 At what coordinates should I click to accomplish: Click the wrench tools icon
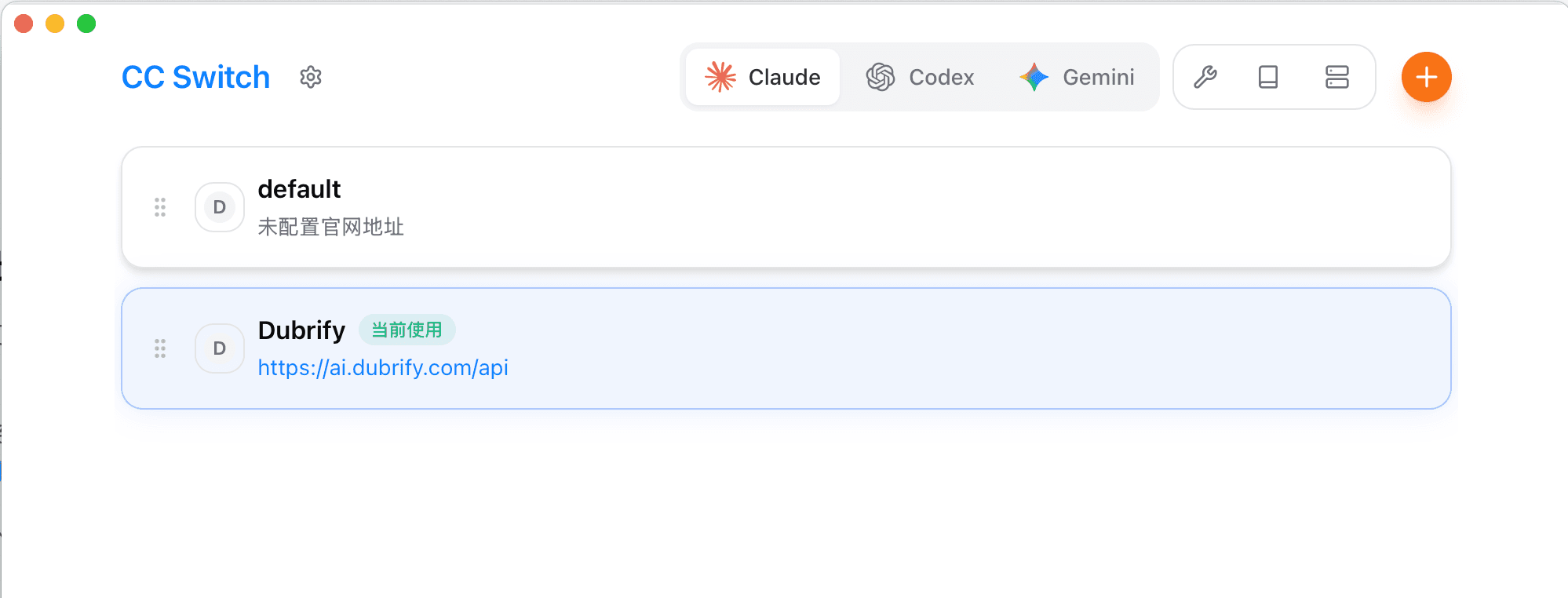coord(1205,77)
